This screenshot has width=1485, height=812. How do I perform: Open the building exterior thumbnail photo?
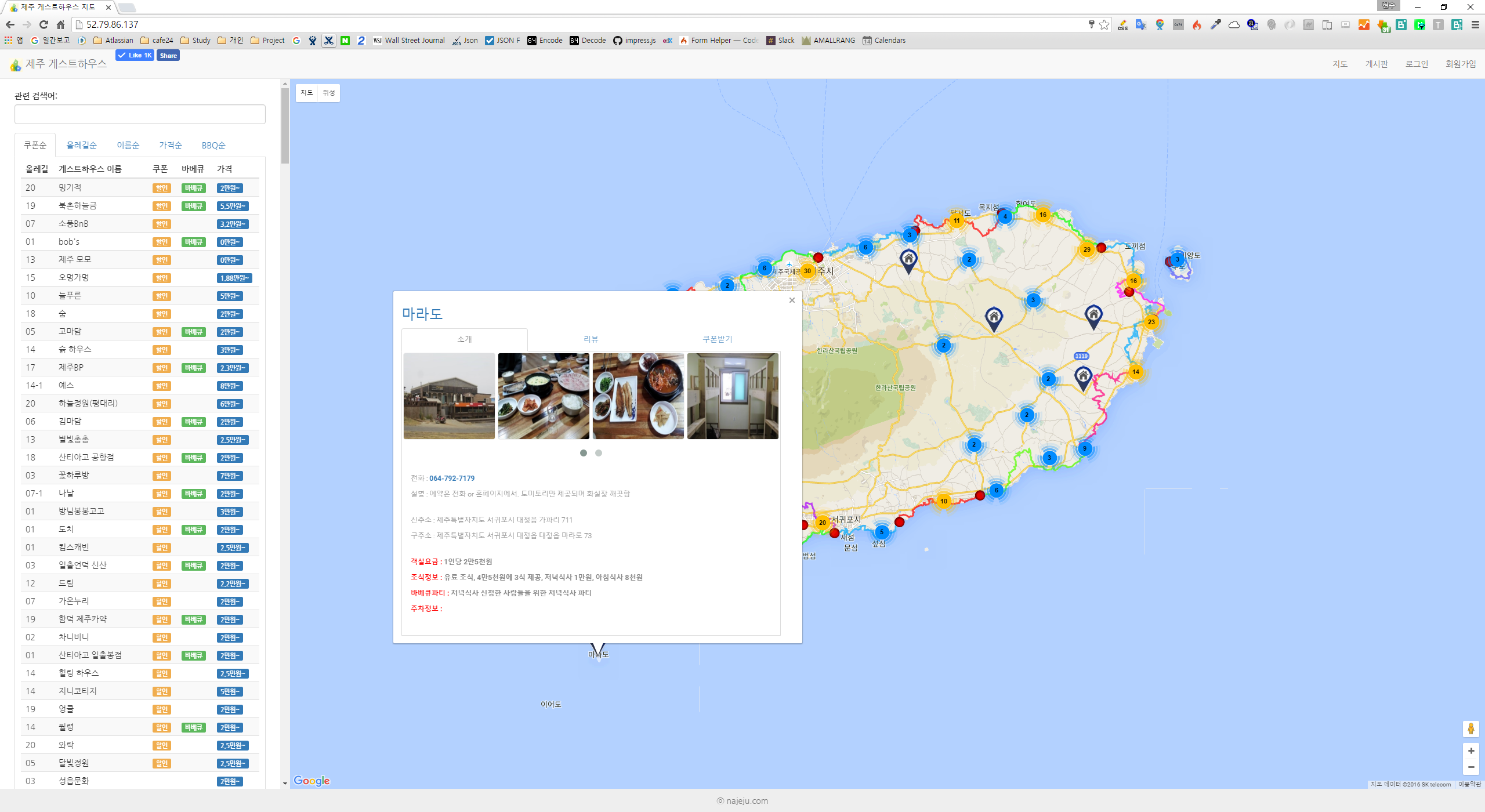click(x=449, y=396)
